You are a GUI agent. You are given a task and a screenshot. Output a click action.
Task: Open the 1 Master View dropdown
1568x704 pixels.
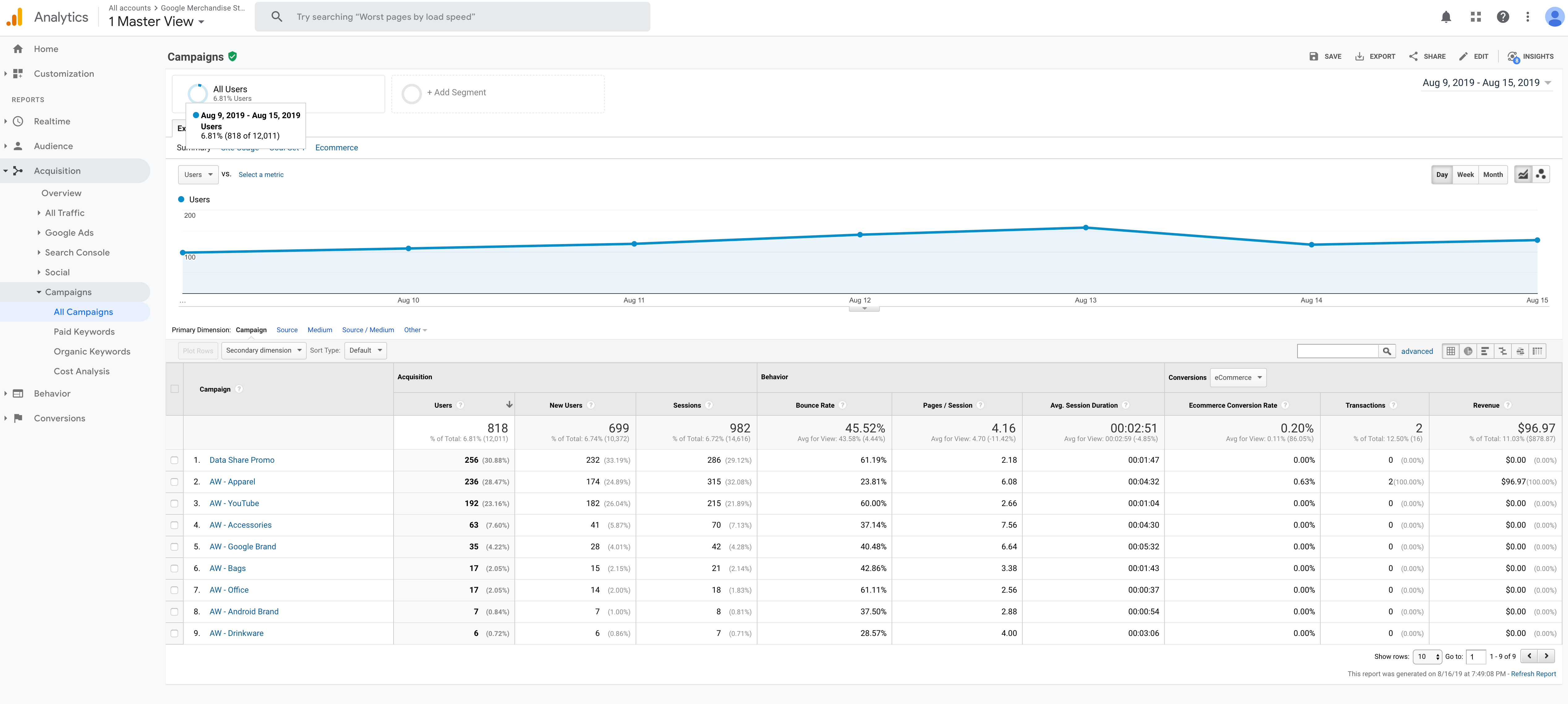click(156, 22)
